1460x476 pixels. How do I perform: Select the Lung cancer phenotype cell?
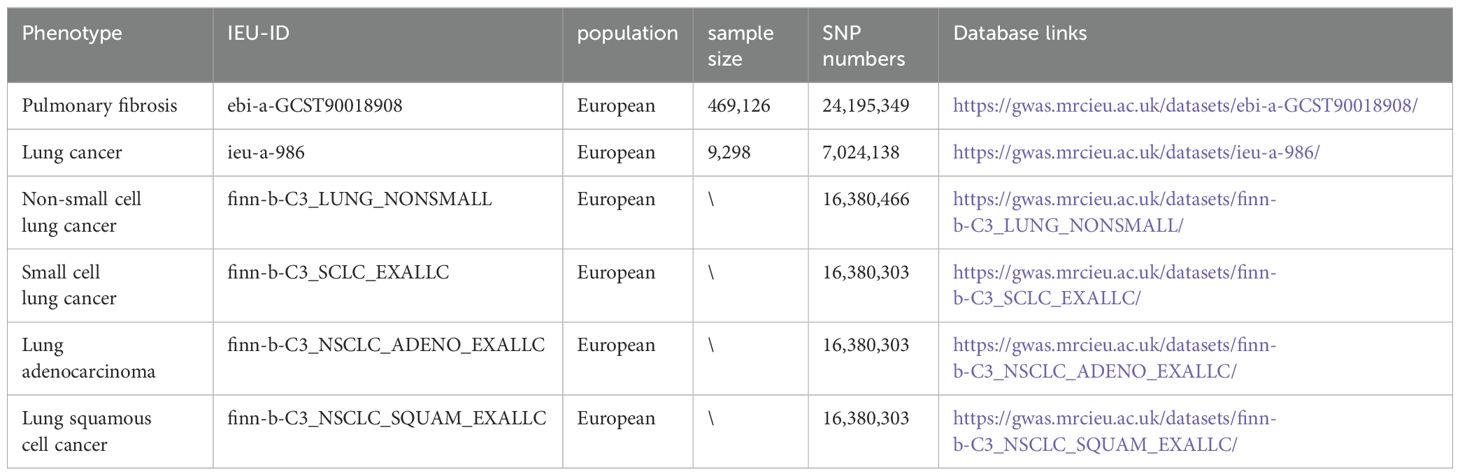pyautogui.click(x=66, y=154)
